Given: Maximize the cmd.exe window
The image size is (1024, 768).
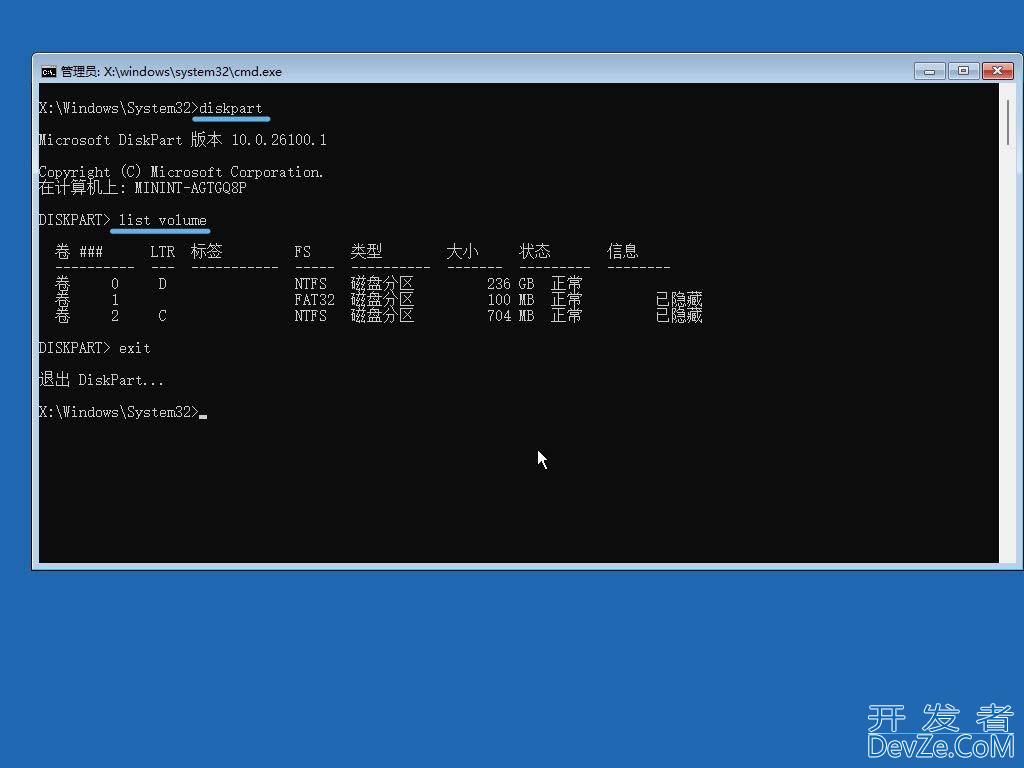Looking at the screenshot, I should [x=963, y=71].
